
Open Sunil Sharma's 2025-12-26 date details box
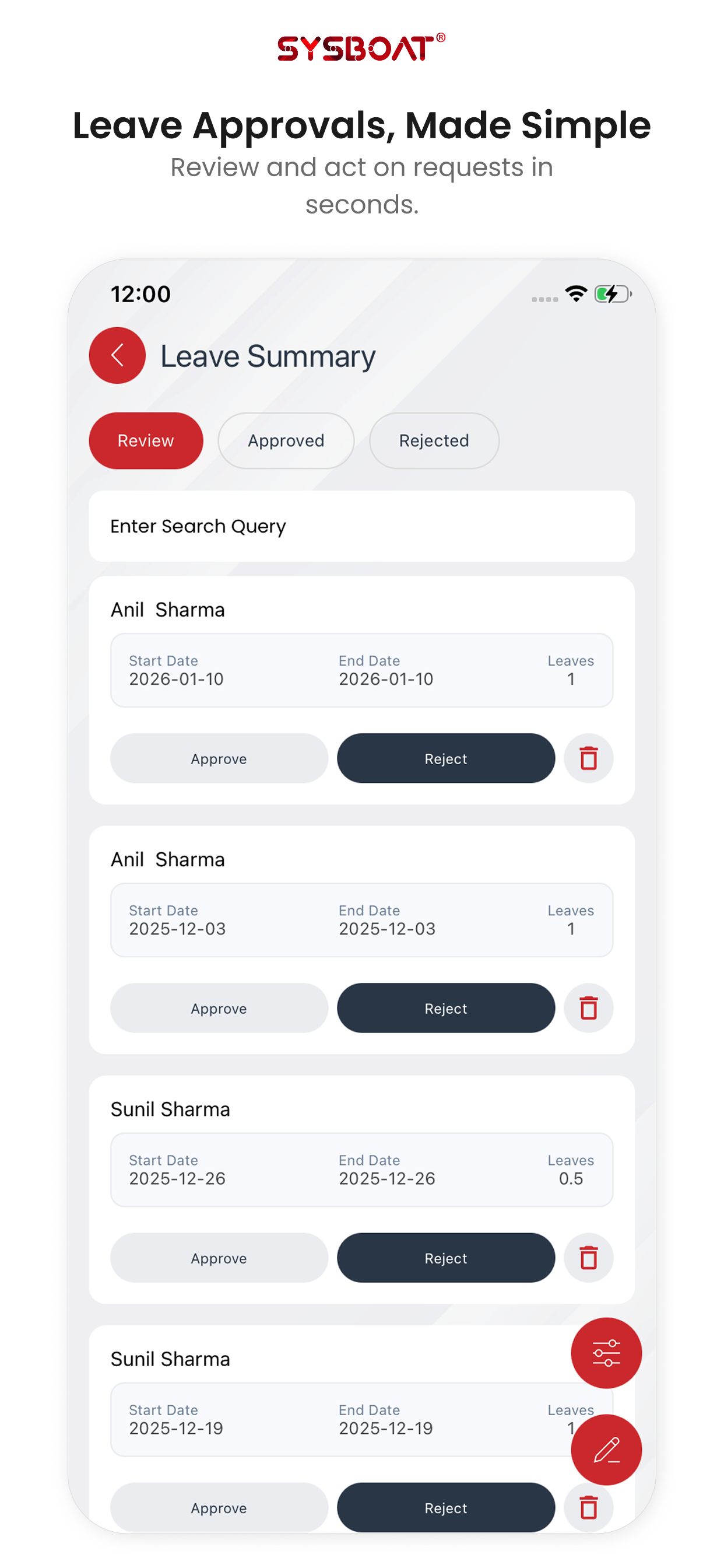(x=361, y=1170)
